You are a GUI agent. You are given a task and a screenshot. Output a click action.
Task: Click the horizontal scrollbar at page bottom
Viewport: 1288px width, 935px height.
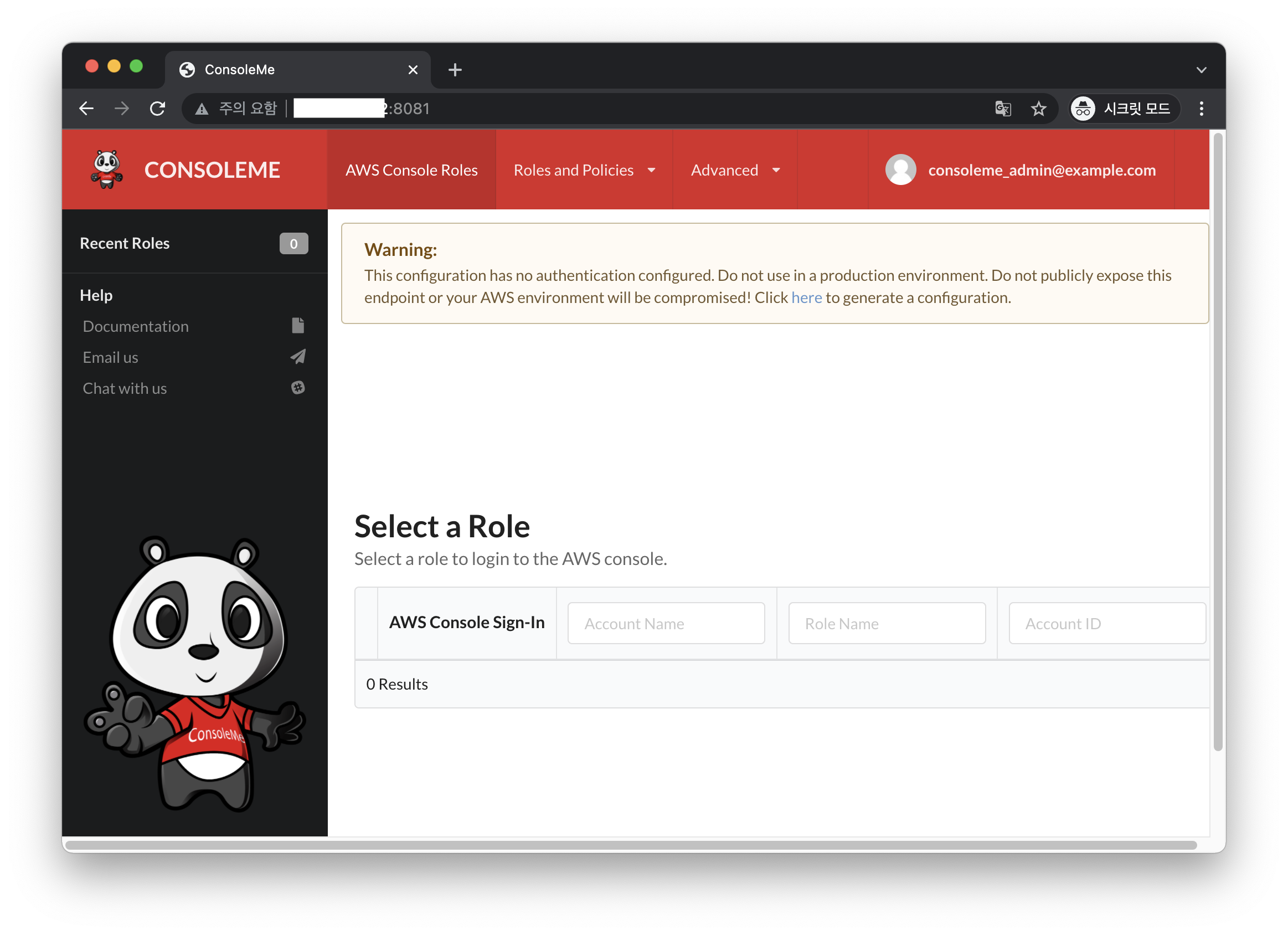[x=630, y=845]
